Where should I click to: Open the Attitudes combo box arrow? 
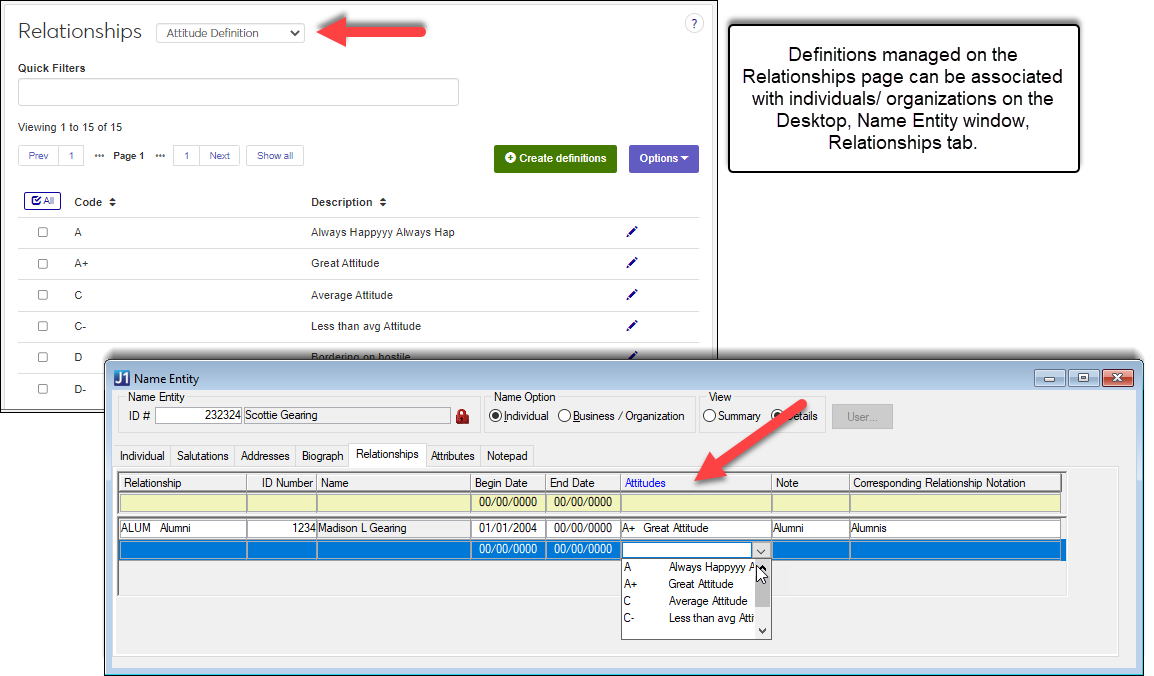[x=761, y=550]
